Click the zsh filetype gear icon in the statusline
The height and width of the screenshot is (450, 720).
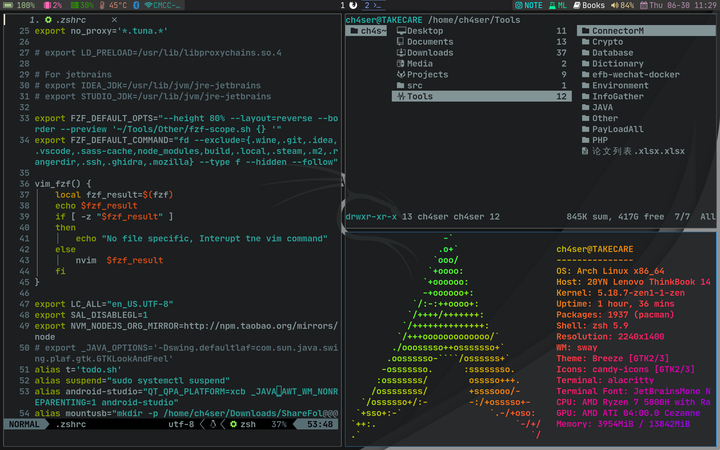tap(233, 424)
